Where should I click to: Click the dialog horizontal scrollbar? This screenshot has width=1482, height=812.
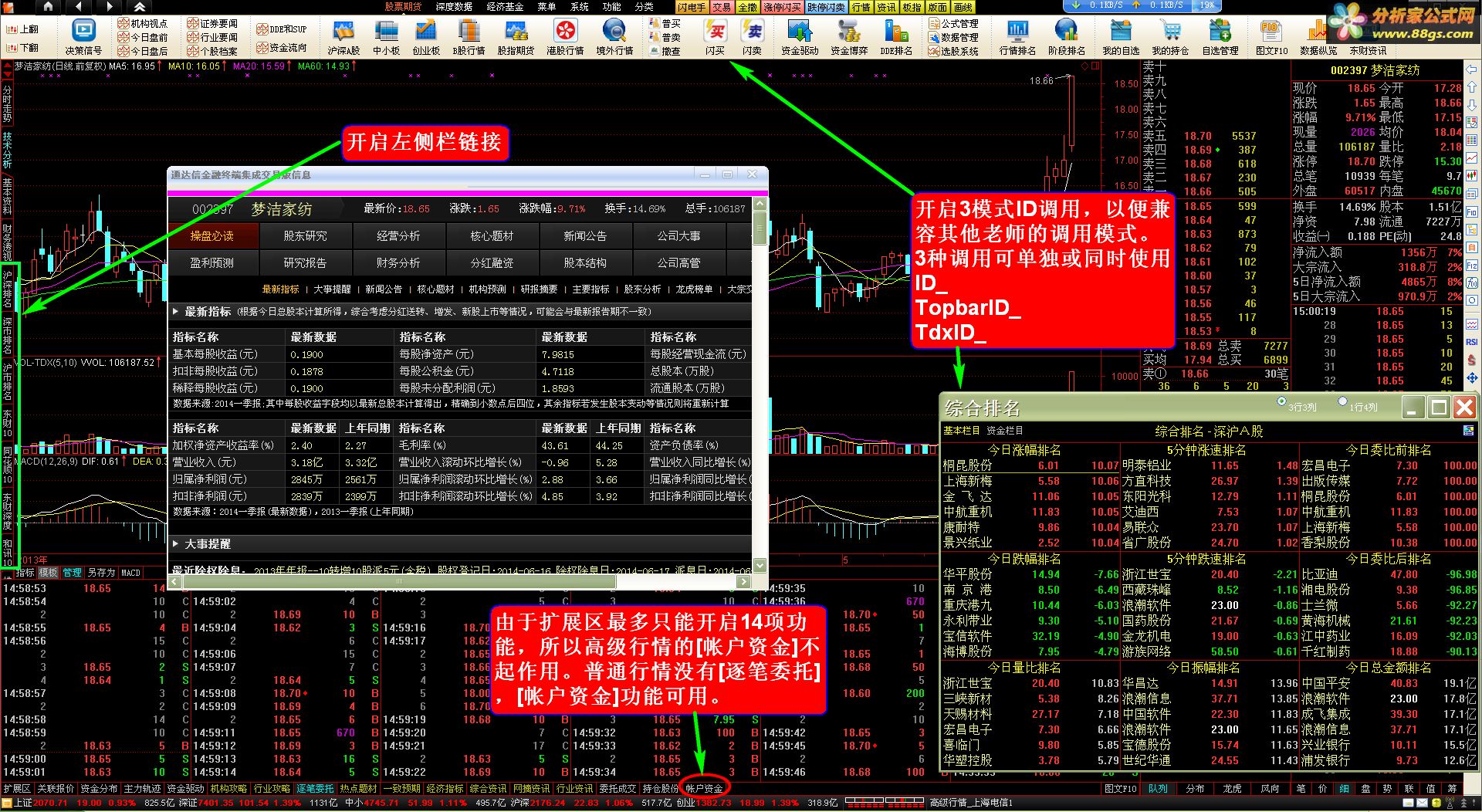pos(398,581)
